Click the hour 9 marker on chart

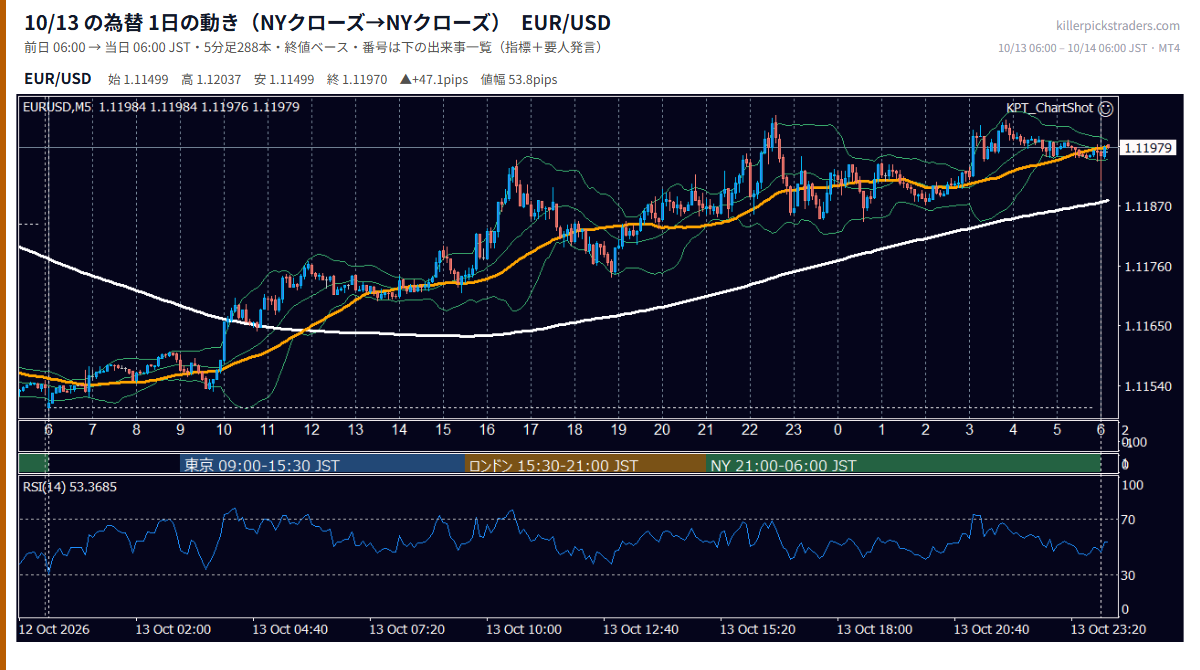point(180,430)
